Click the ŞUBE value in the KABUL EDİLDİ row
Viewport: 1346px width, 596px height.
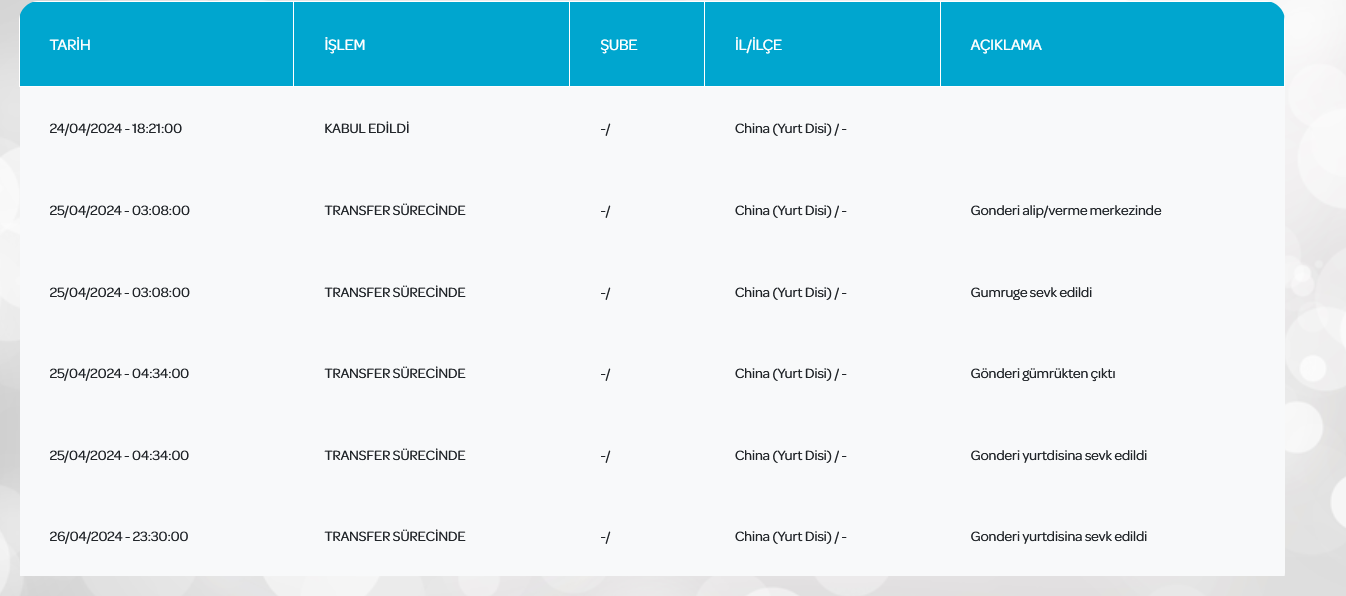605,130
